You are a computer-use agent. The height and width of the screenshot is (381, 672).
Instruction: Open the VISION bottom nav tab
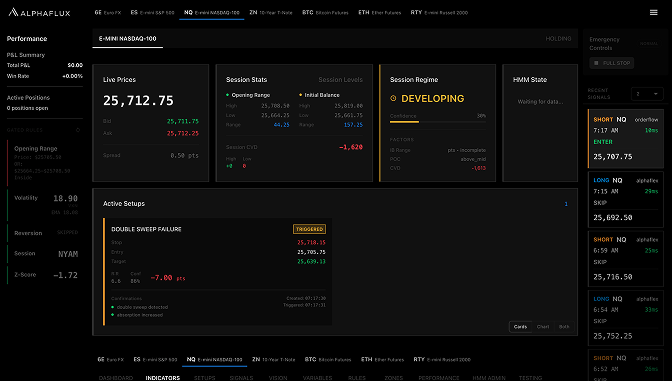(x=278, y=378)
